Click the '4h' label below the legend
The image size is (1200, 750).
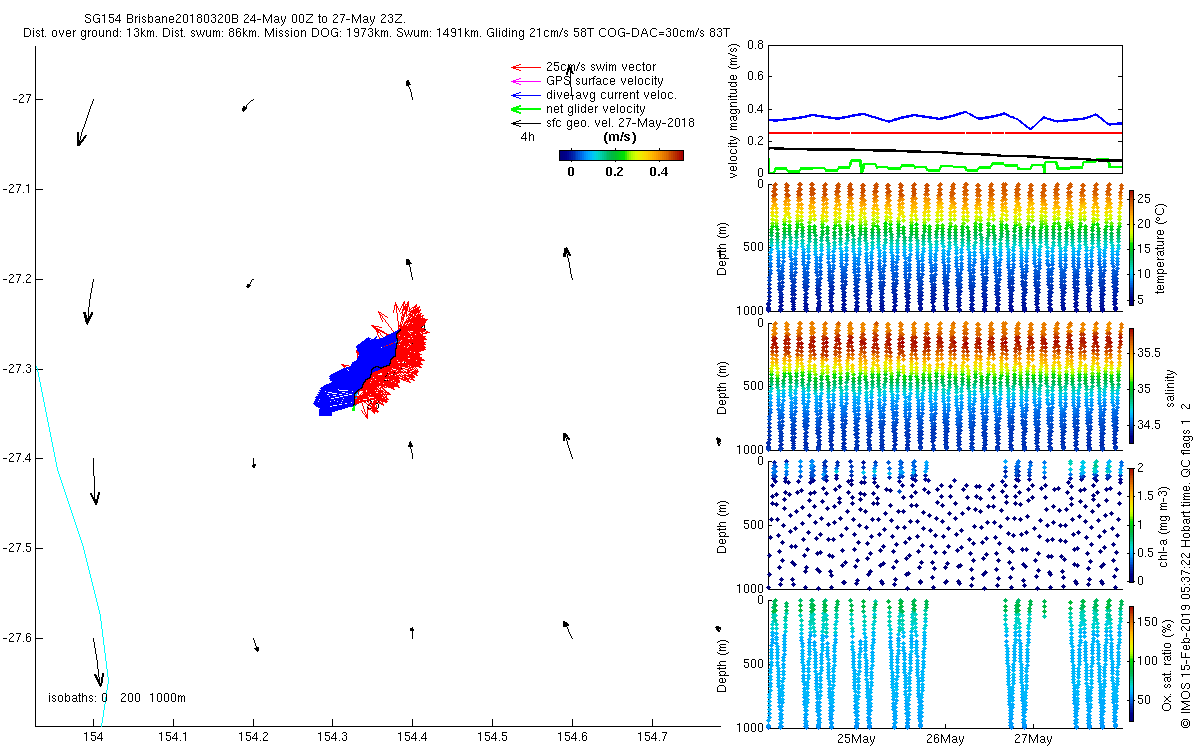(x=527, y=137)
